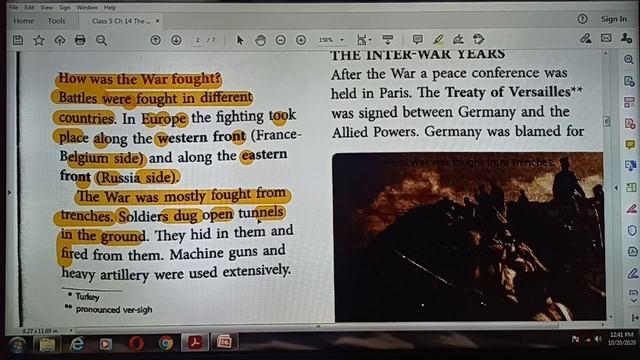The image size is (640, 360).
Task: Zoom out with the minus circle icon
Action: click(x=280, y=40)
